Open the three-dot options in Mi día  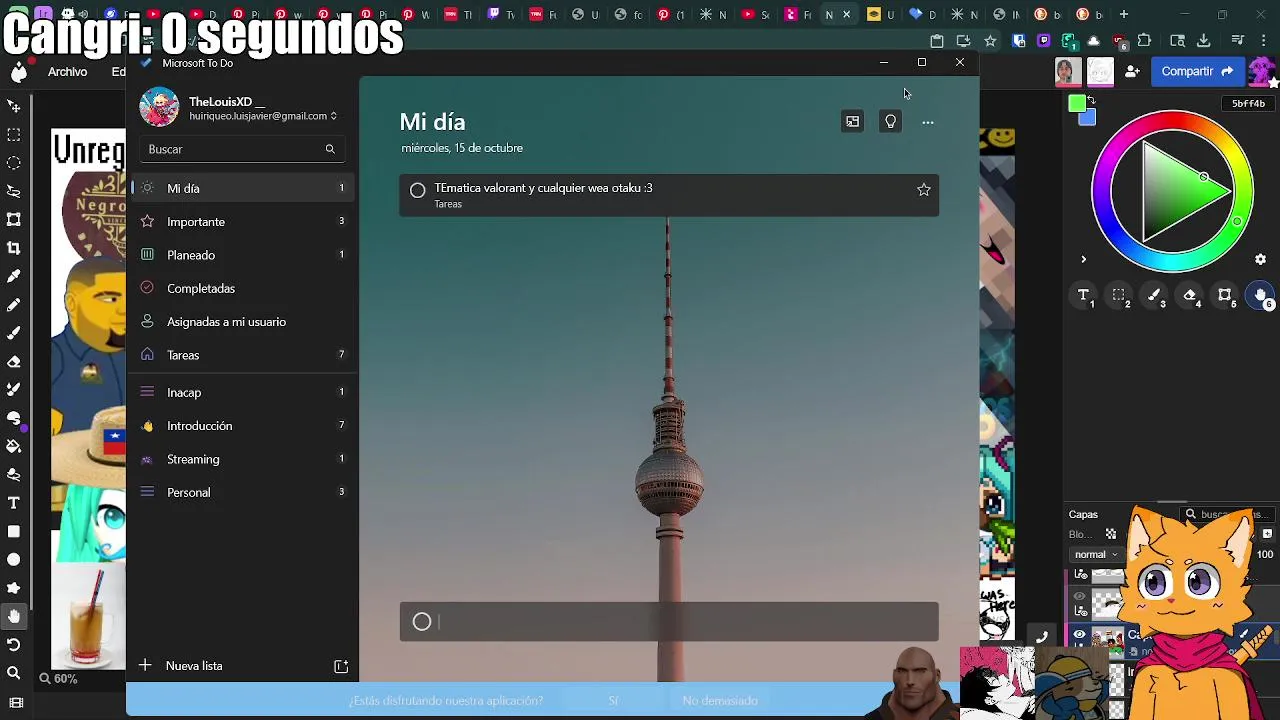click(928, 122)
